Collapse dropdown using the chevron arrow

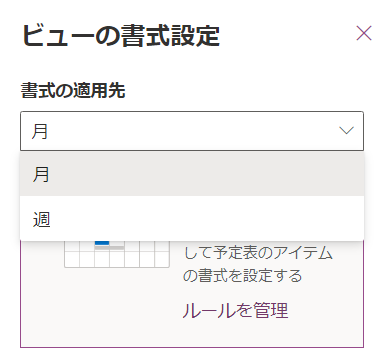346,130
